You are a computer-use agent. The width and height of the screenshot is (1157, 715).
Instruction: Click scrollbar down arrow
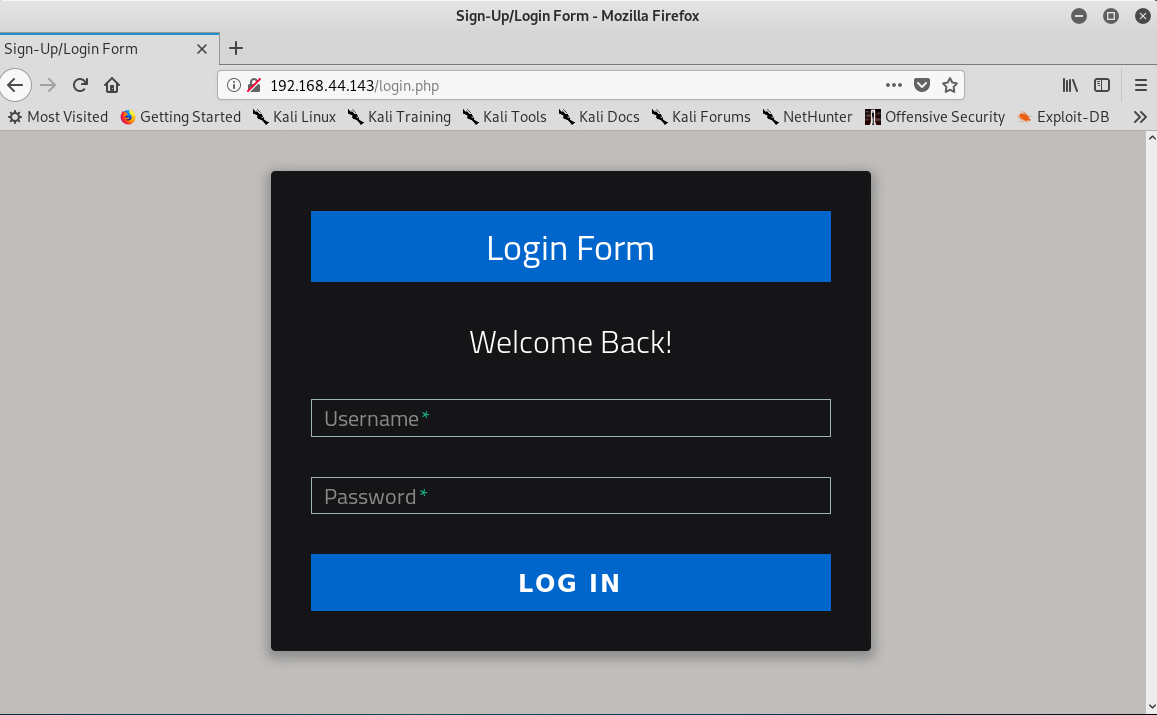[1151, 707]
